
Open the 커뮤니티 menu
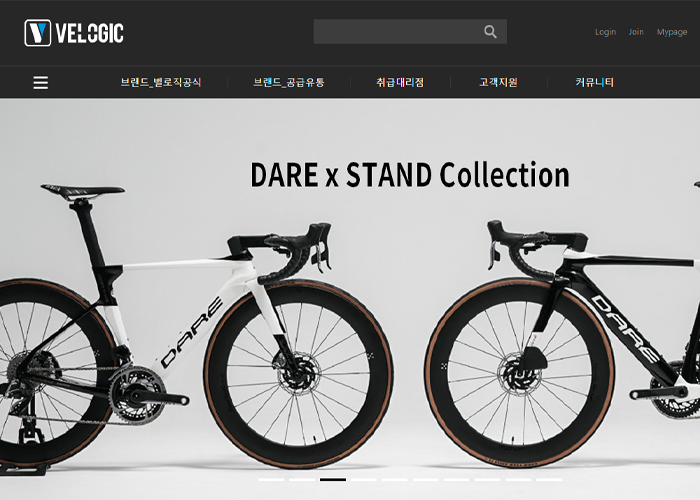(595, 82)
